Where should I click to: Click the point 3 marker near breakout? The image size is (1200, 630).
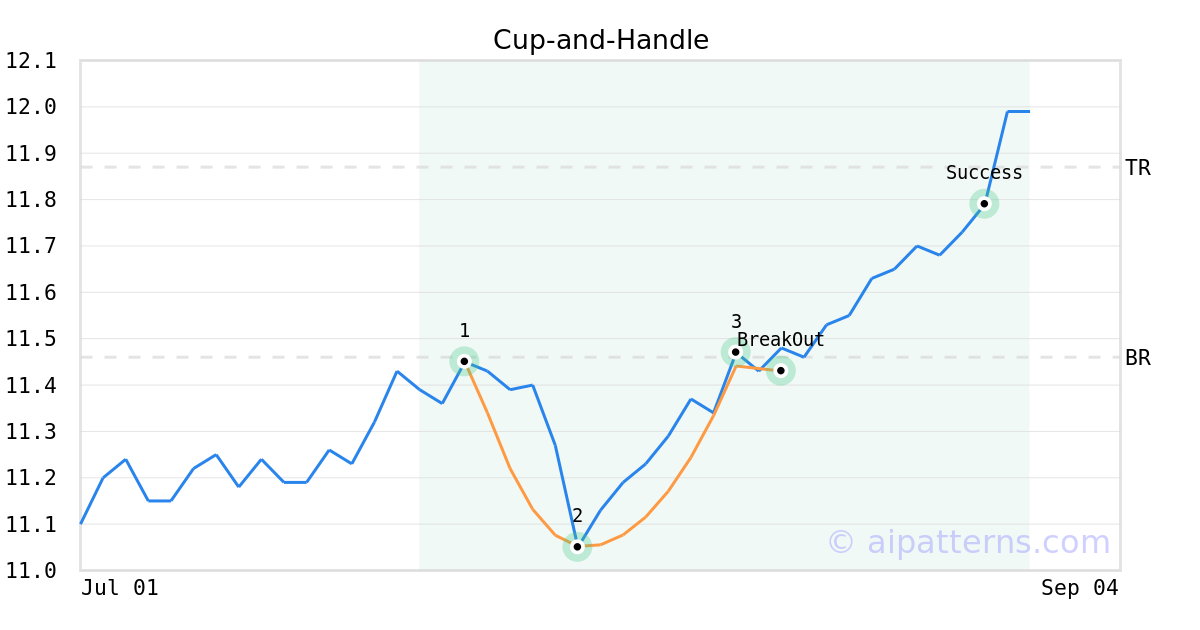[x=736, y=352]
